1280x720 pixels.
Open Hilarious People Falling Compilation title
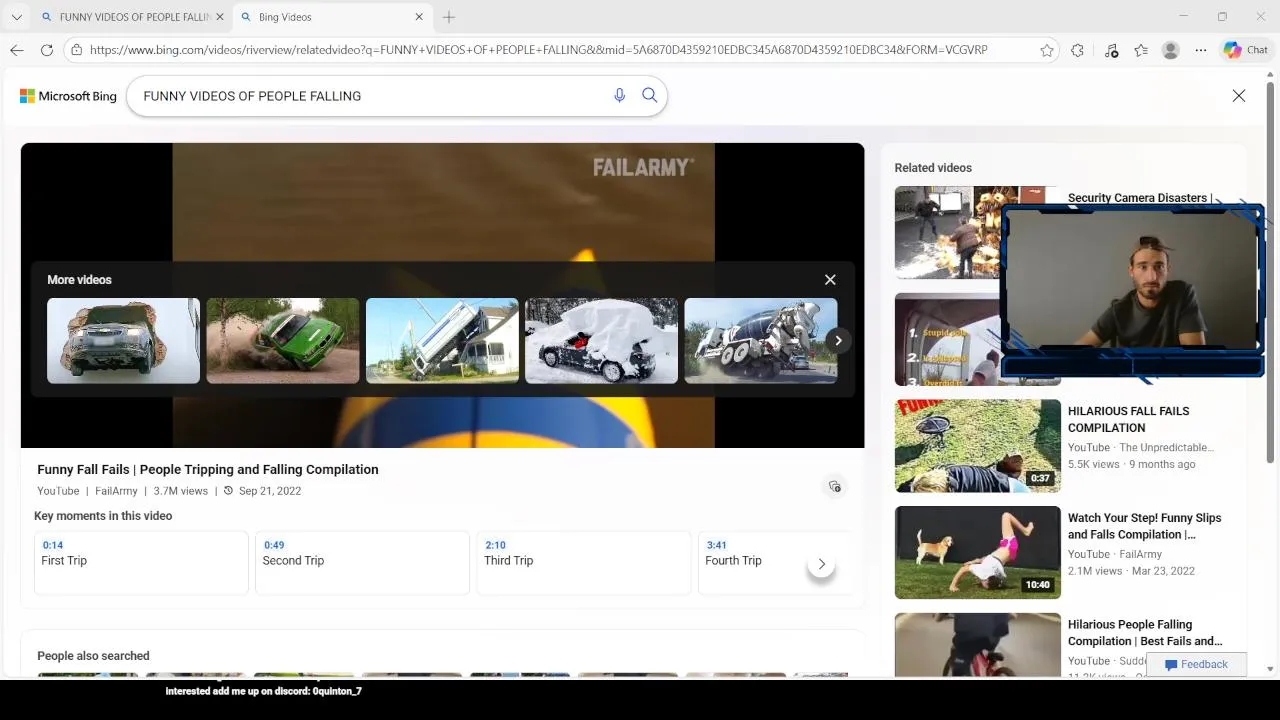pyautogui.click(x=1145, y=633)
